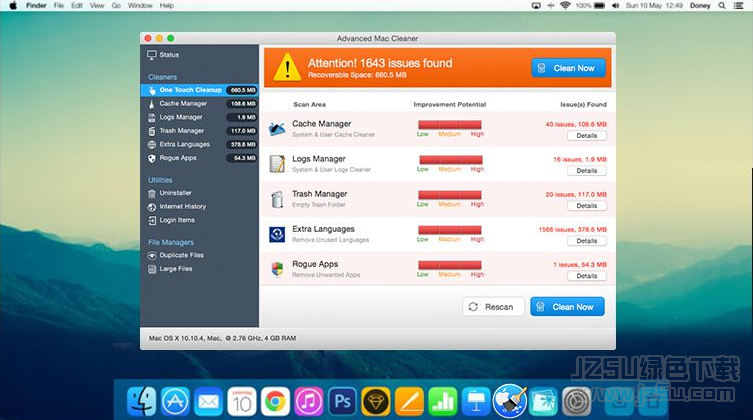Click '1566 issues, 378.6 MB' text
Viewport: 753px width, 420px height.
[572, 229]
